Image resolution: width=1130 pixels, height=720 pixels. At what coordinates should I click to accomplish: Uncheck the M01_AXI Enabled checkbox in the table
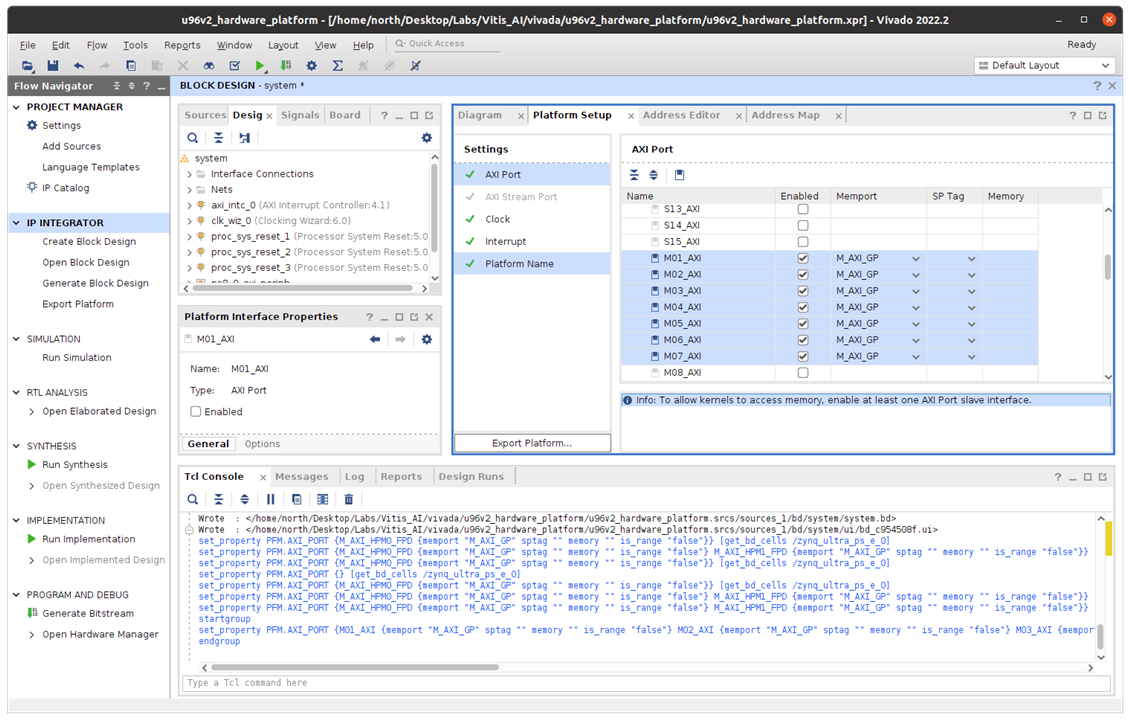(x=803, y=258)
